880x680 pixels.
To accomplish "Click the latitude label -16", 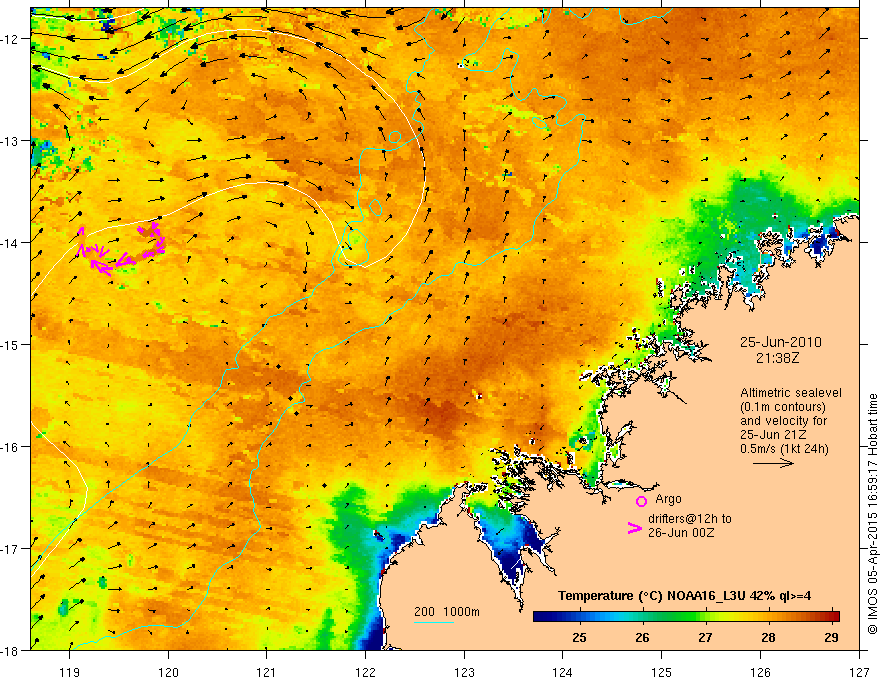I will click(x=11, y=447).
